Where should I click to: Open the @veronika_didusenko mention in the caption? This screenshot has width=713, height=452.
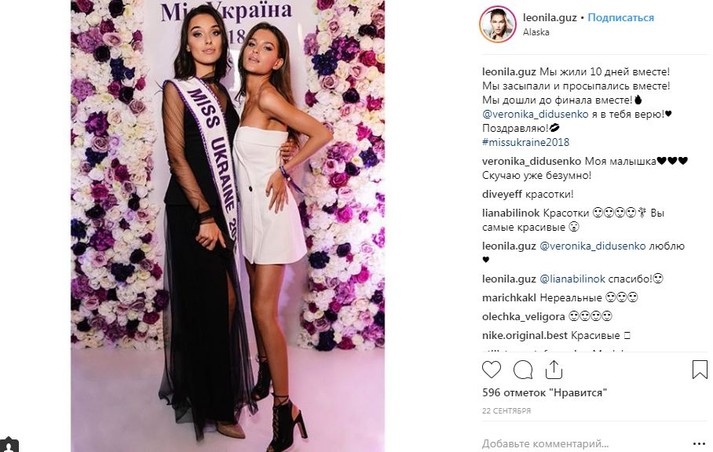[535, 113]
